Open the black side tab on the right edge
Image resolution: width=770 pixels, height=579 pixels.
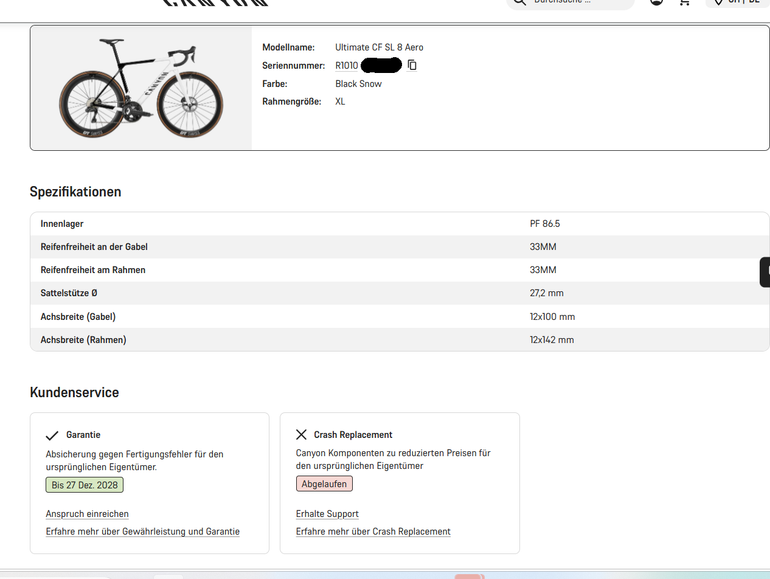765,272
